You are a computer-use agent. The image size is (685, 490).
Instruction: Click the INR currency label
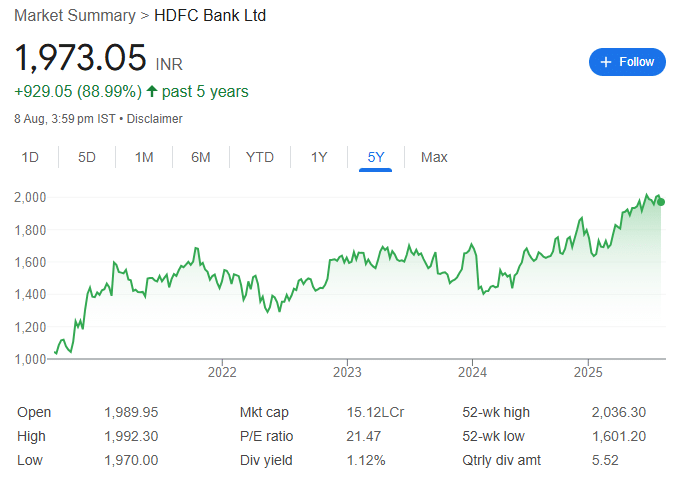(x=169, y=65)
